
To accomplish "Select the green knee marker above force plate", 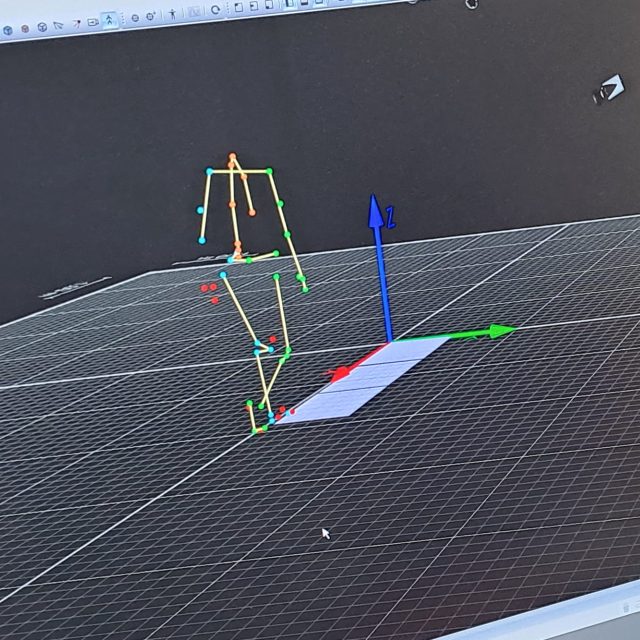I will pyautogui.click(x=287, y=350).
